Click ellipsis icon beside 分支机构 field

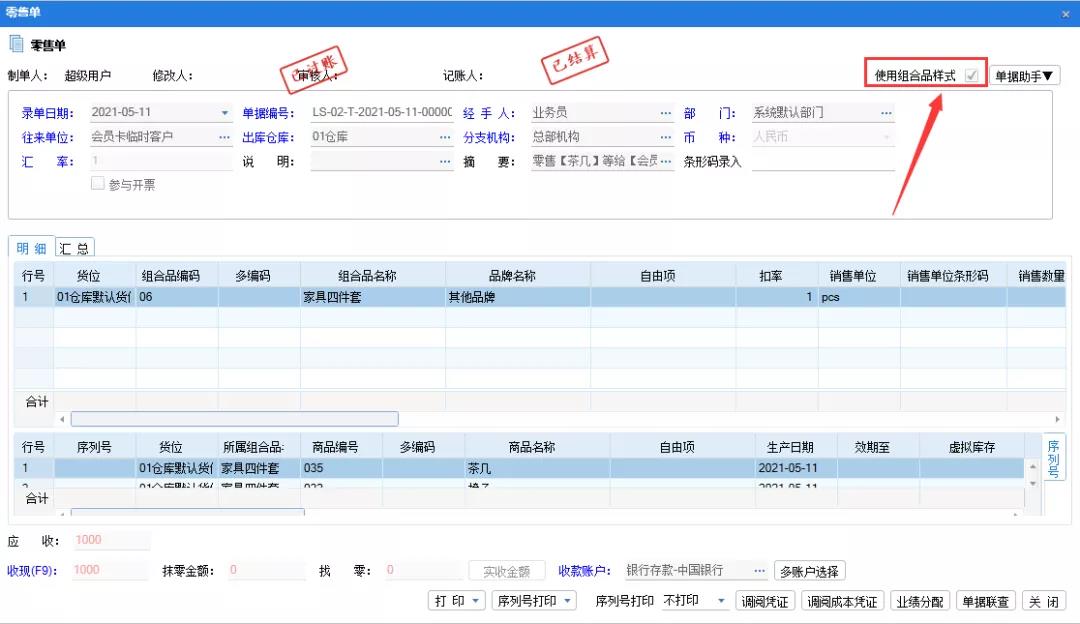point(666,137)
